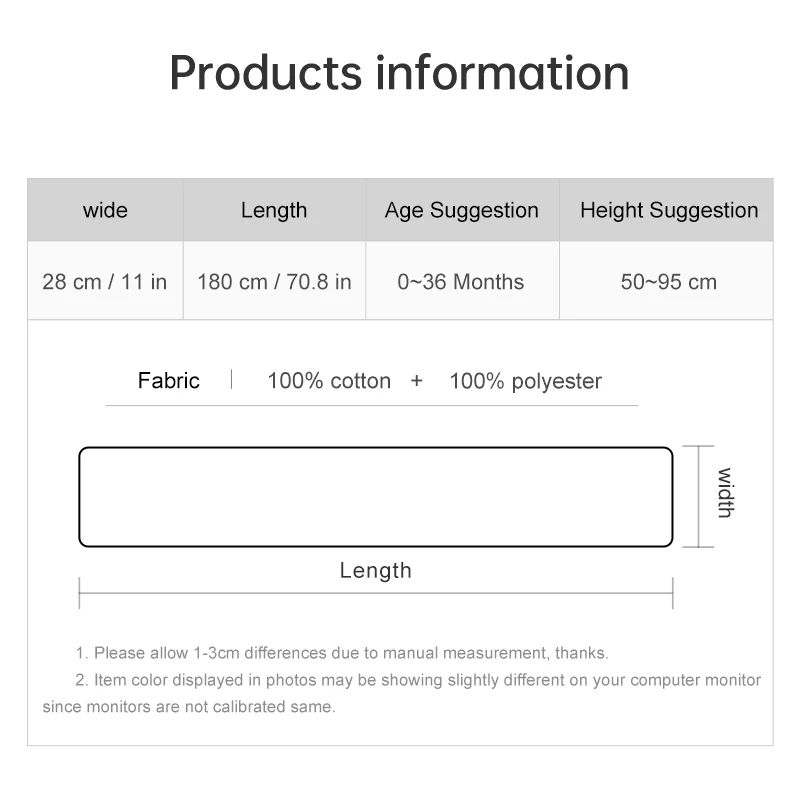Click the rounded rectangle product diagram
Screen dimensions: 800x789
pyautogui.click(x=375, y=497)
